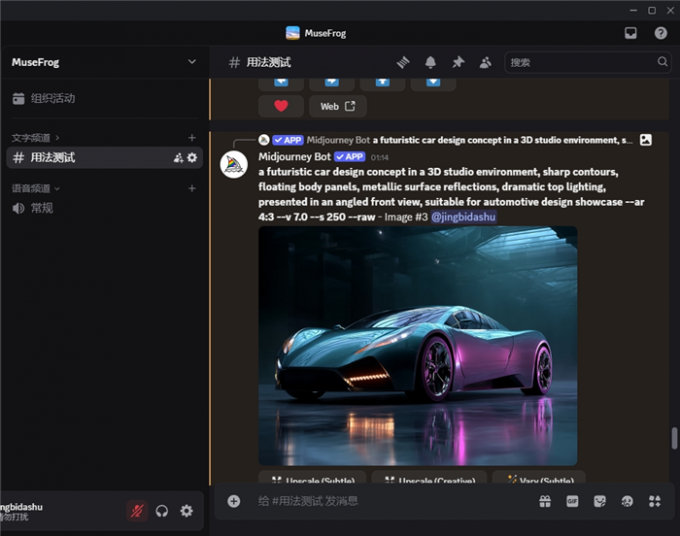Screen dimensions: 680x536
Task: Open the inbox icon in title bar
Action: pos(631,33)
